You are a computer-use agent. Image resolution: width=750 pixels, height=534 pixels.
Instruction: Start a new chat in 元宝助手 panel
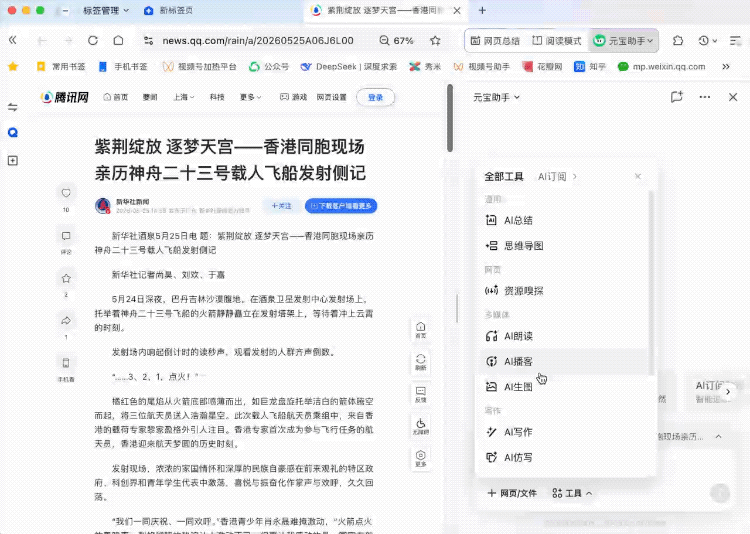click(676, 97)
